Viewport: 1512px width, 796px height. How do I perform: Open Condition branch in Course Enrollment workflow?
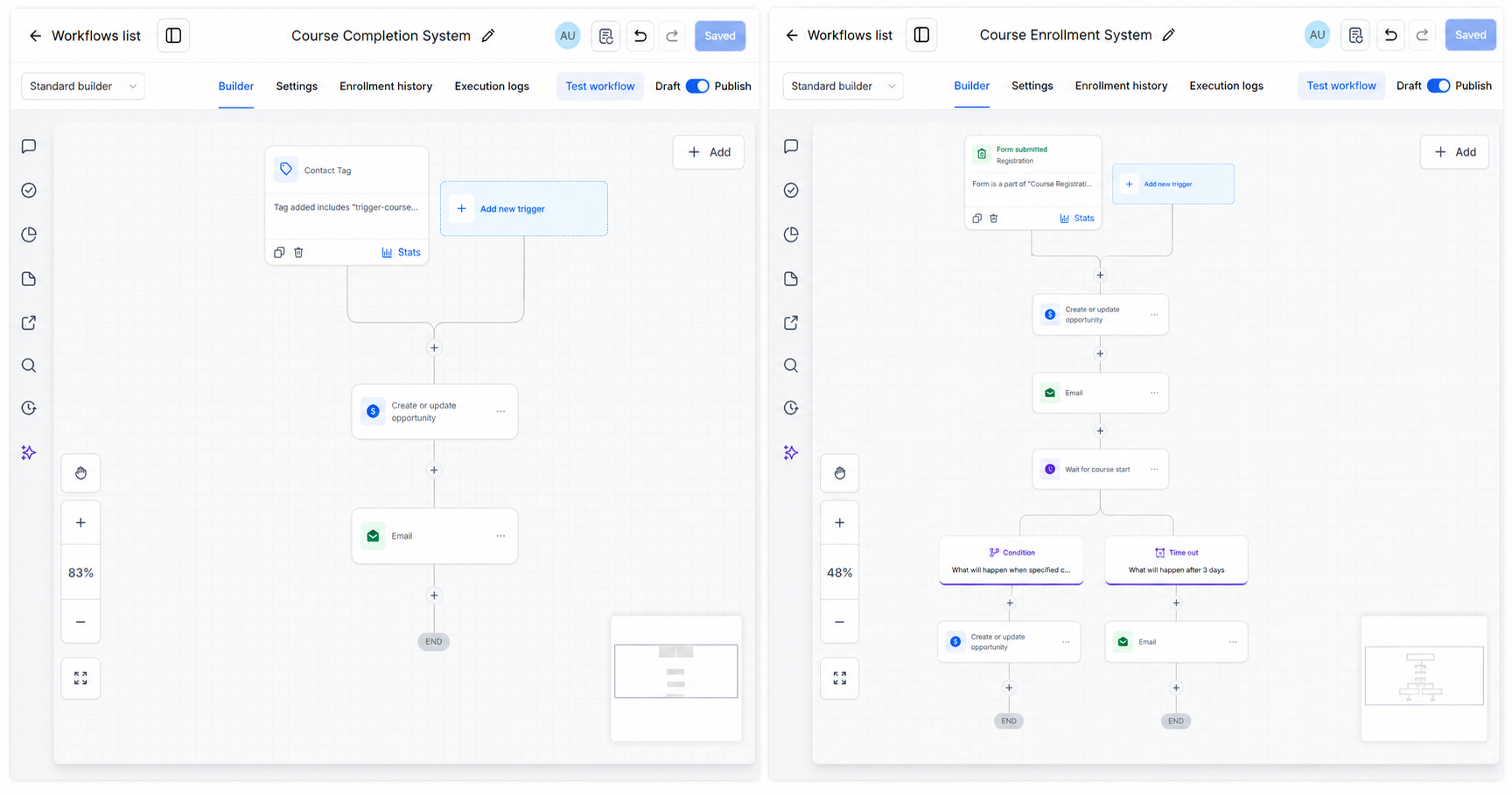(1011, 560)
